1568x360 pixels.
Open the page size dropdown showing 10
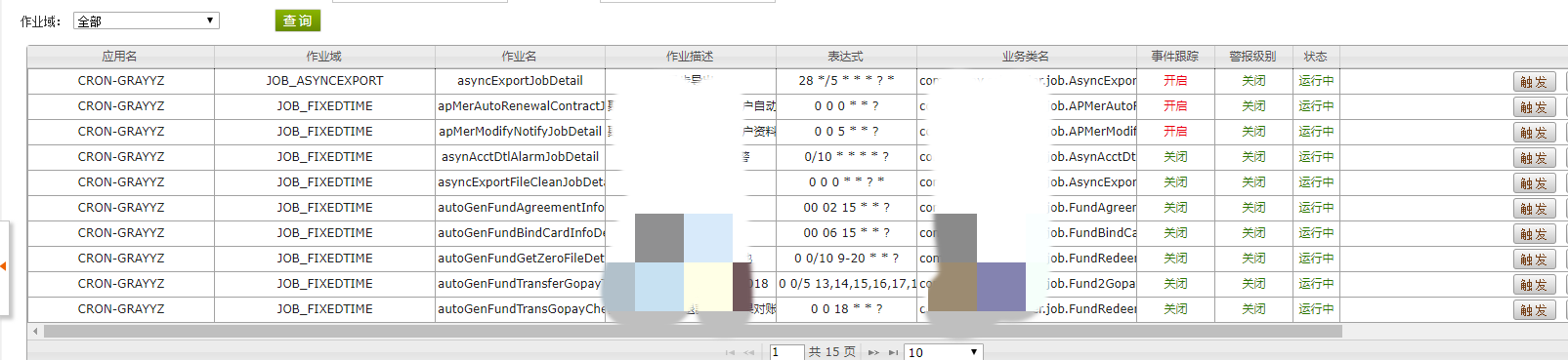pyautogui.click(x=944, y=352)
